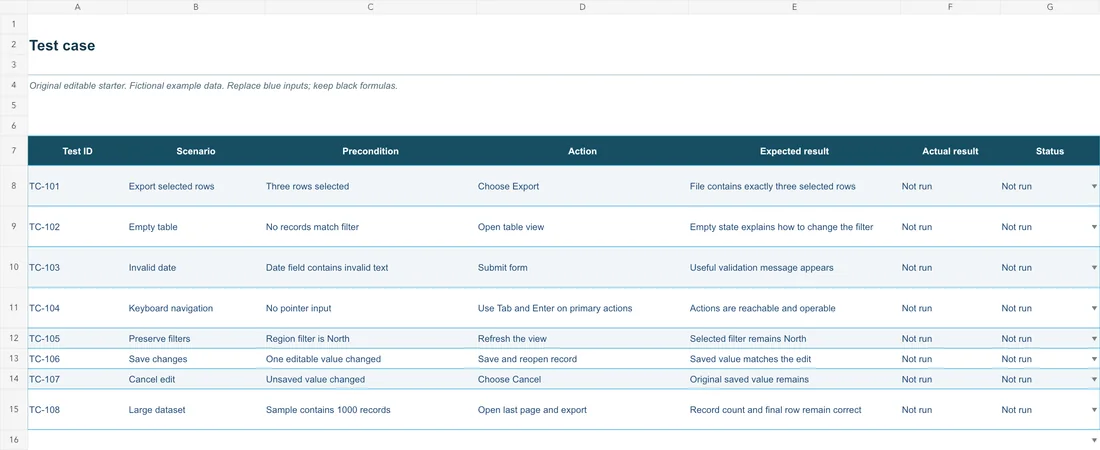Click the 'Original editable starter' note cell

pos(213,86)
